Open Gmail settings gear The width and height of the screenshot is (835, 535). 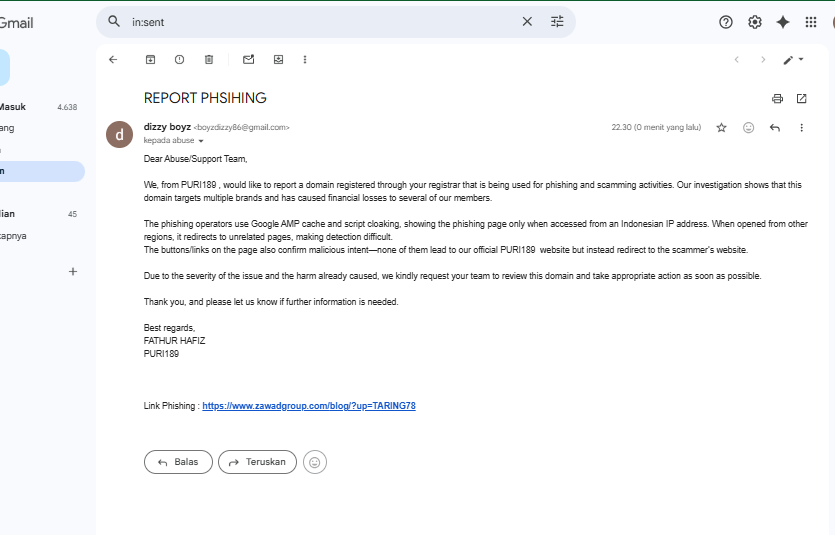755,22
